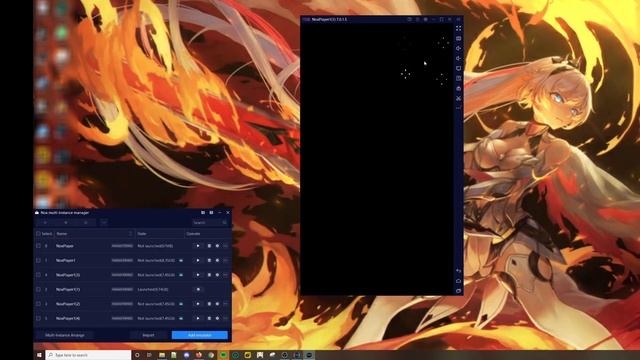Click the multi-instance manager Search field
This screenshot has width=640, height=360.
(209, 223)
